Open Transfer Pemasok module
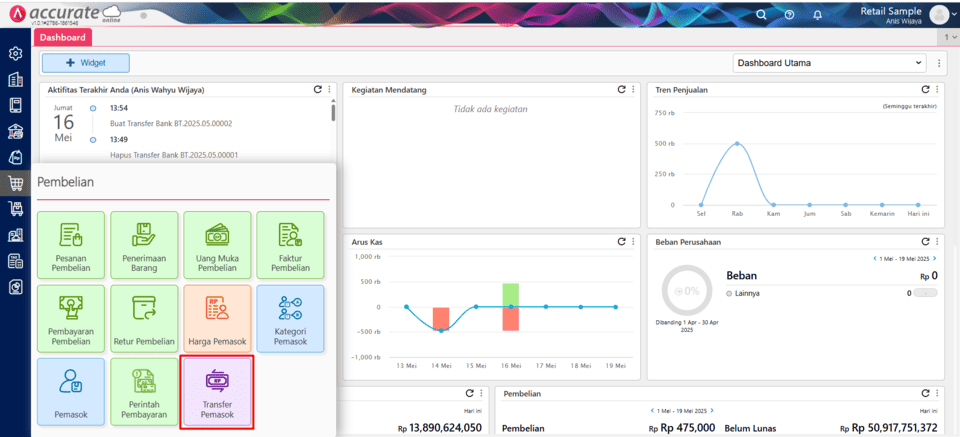 pyautogui.click(x=217, y=391)
